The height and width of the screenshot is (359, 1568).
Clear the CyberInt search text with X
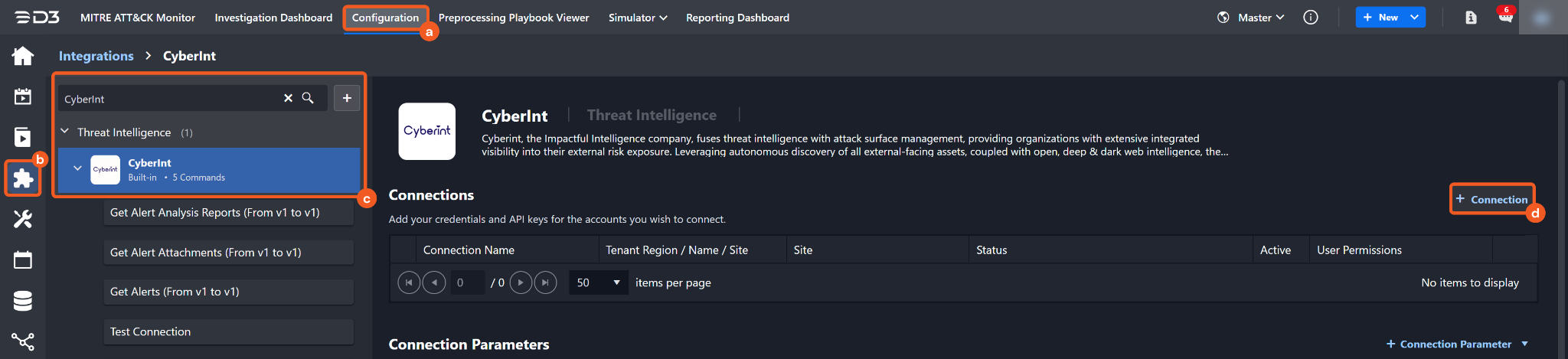click(x=288, y=98)
